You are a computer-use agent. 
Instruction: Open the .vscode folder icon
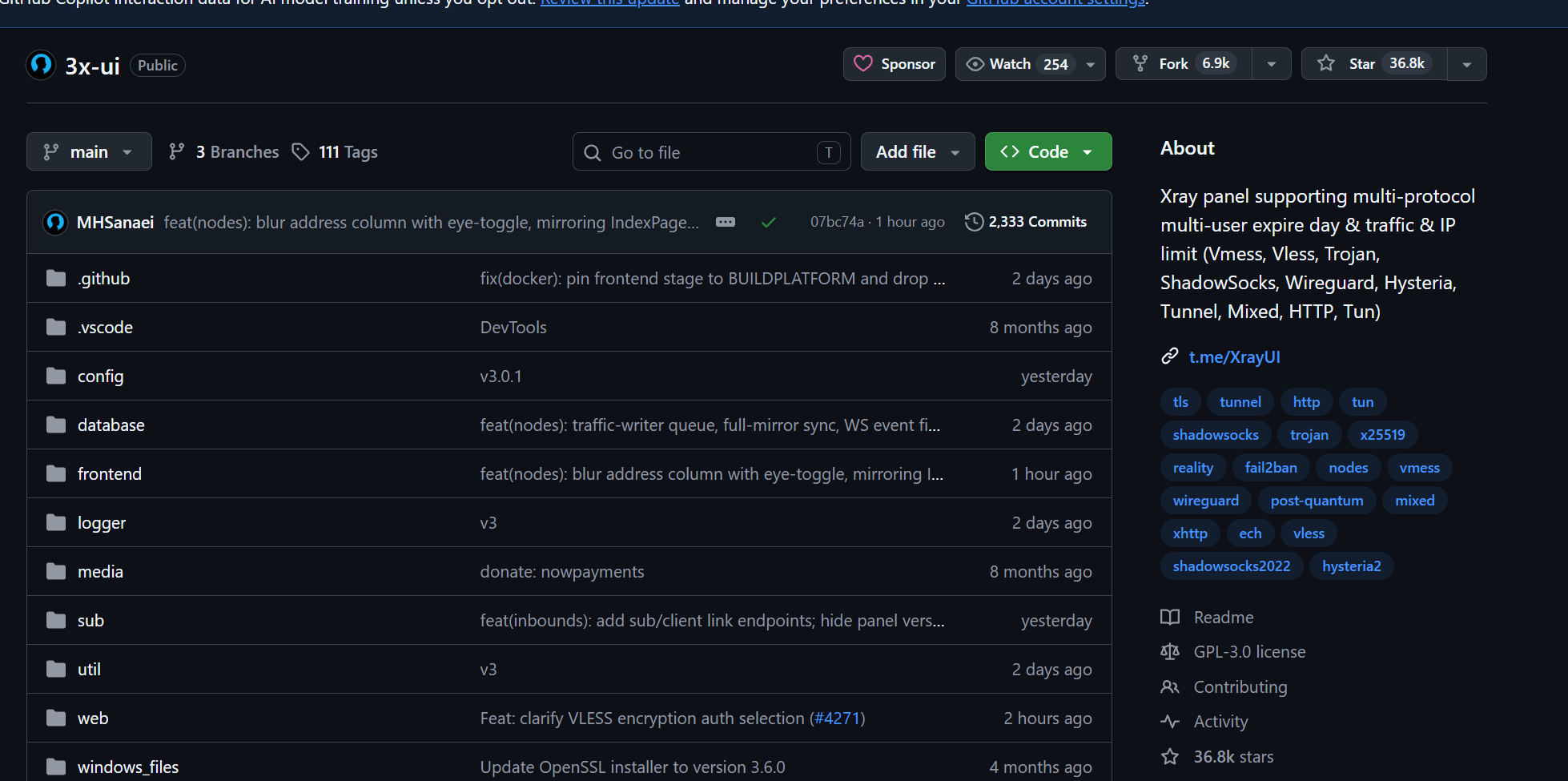[56, 327]
